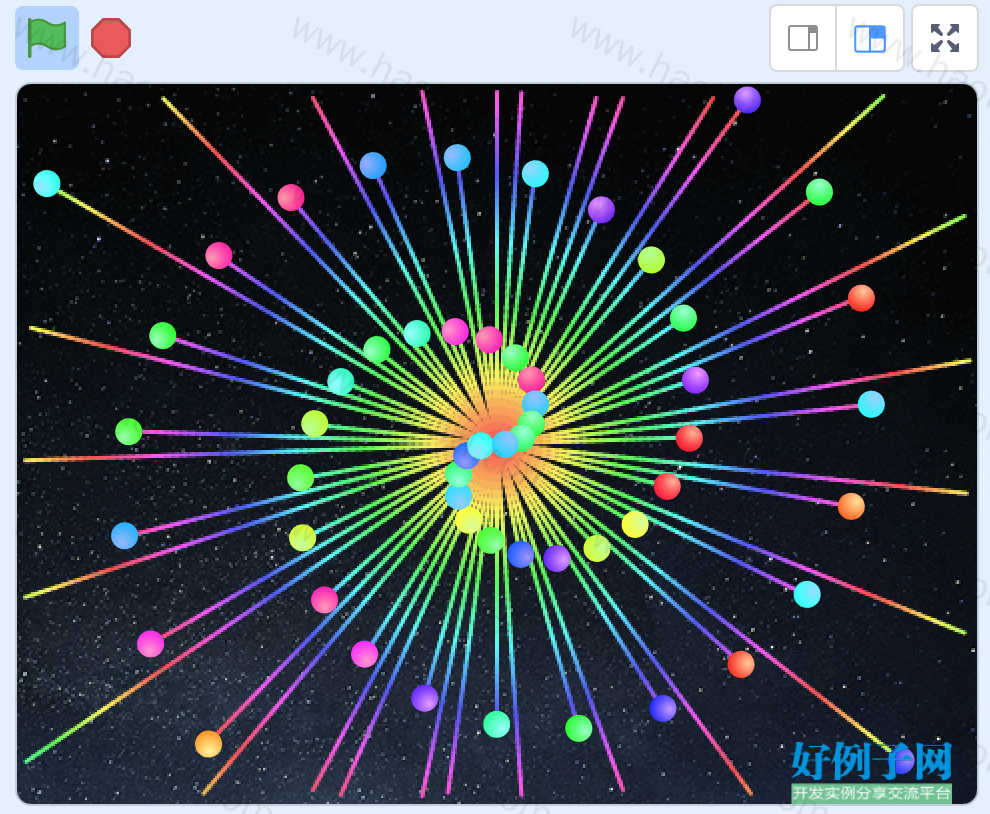Enter full screen stage mode
Image resolution: width=990 pixels, height=814 pixels.
pos(945,38)
